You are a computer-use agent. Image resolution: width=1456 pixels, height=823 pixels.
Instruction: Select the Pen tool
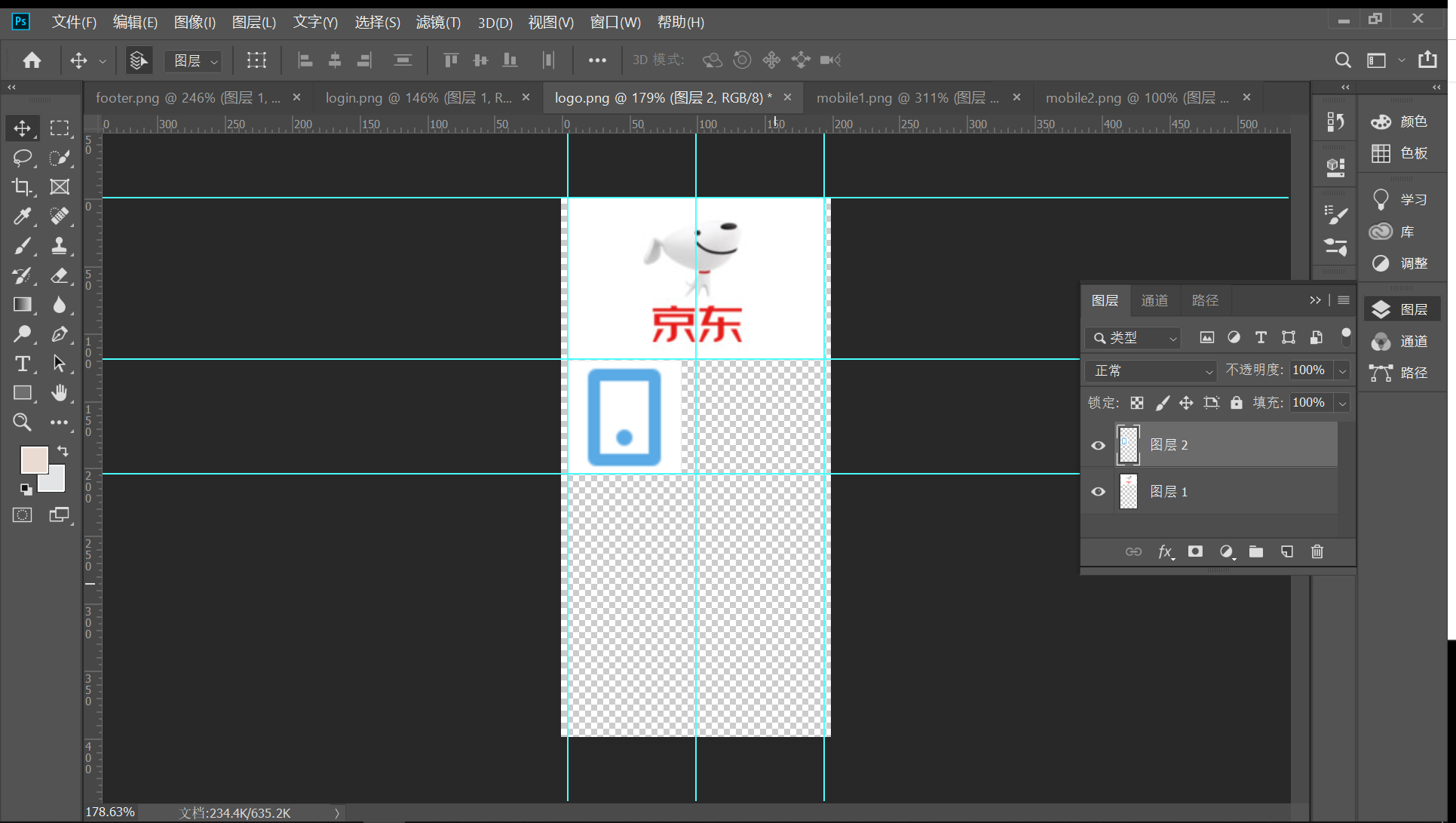[60, 334]
